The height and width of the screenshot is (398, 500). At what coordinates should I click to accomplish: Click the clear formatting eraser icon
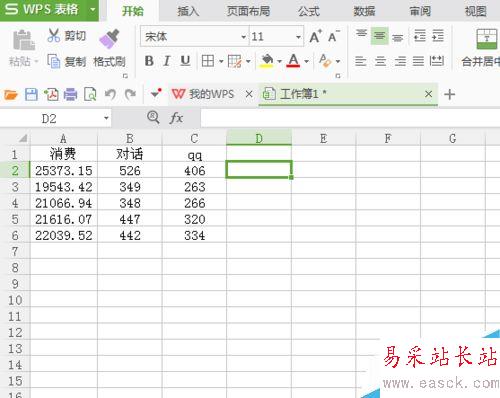[x=325, y=61]
